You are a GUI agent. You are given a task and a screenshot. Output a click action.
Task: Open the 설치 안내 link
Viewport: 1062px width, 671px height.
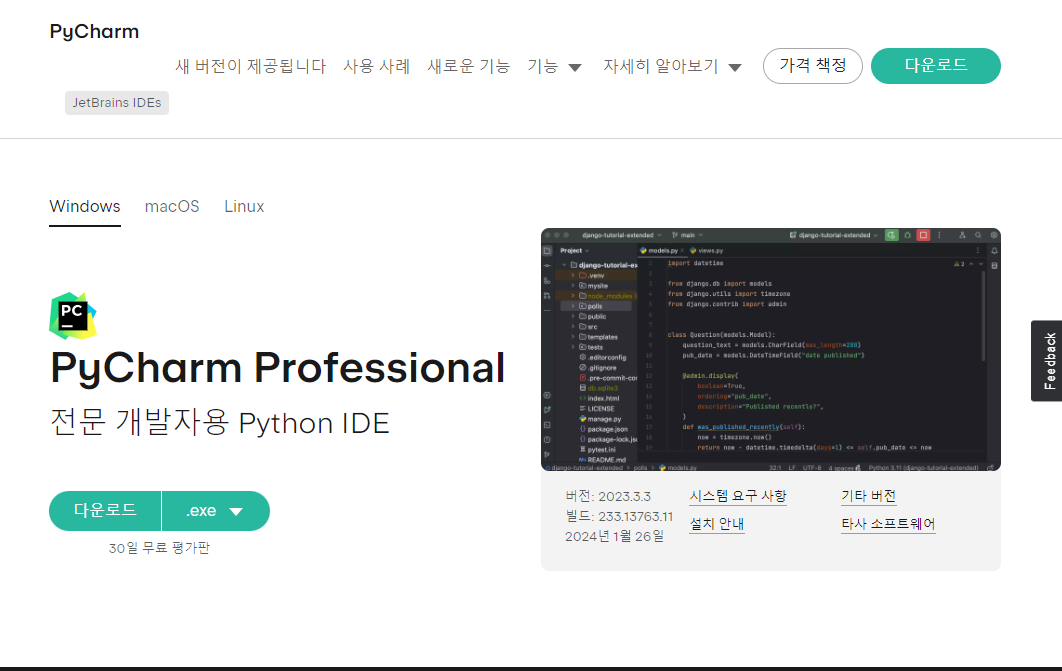click(x=717, y=524)
